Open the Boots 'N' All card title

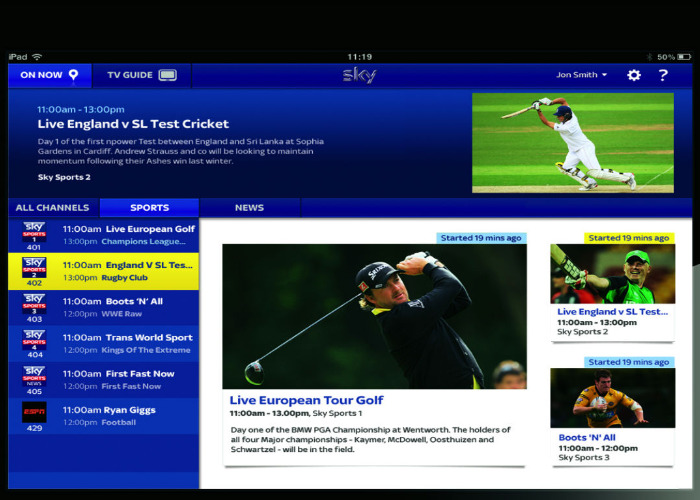click(587, 438)
